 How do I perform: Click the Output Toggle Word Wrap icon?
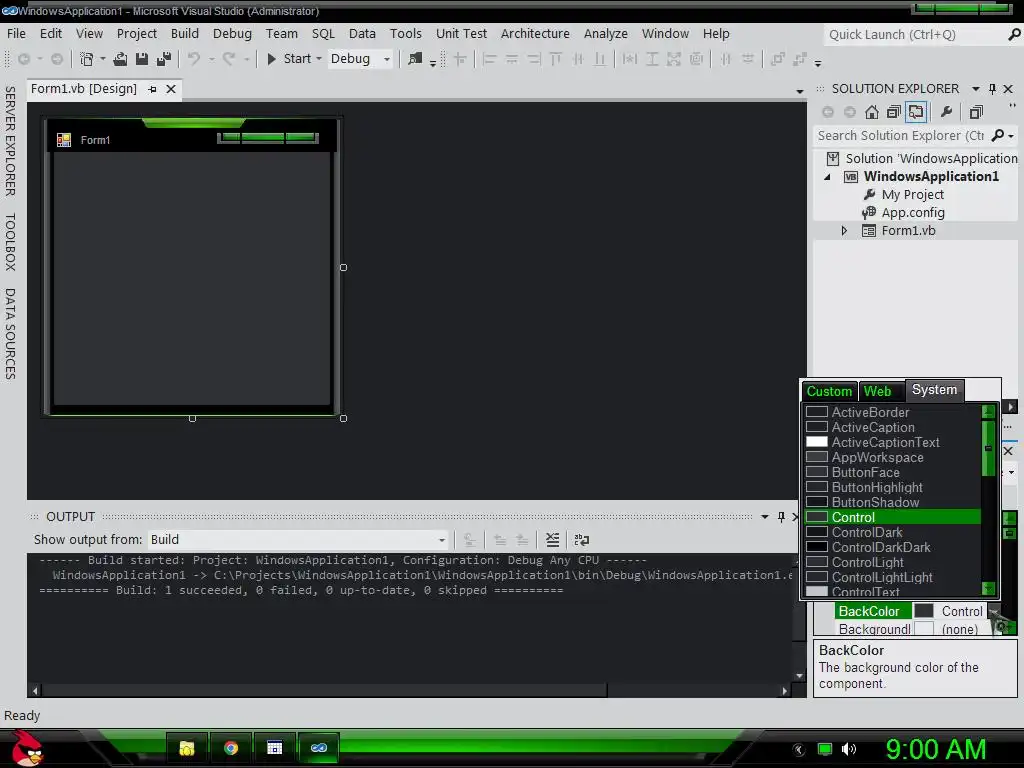click(x=581, y=540)
